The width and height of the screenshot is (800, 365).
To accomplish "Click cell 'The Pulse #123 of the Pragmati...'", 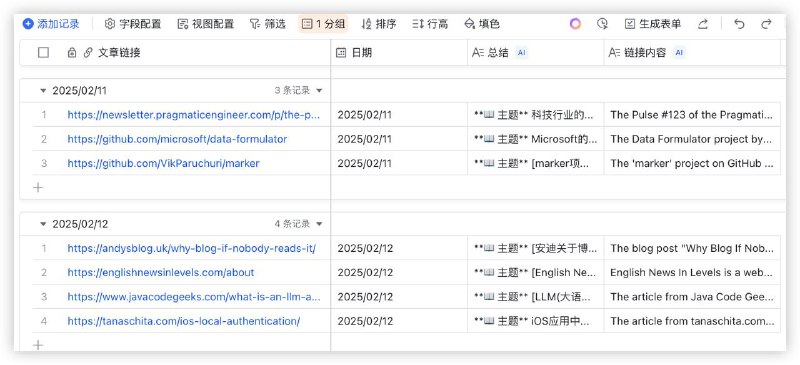I will tap(692, 115).
